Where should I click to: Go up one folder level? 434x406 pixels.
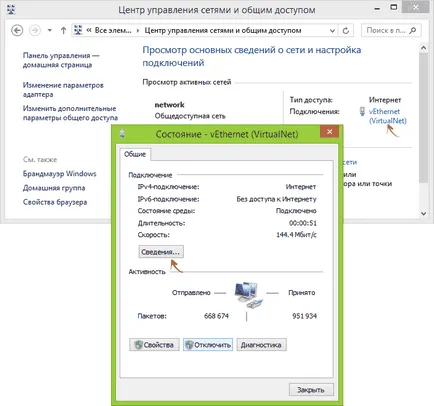click(63, 31)
